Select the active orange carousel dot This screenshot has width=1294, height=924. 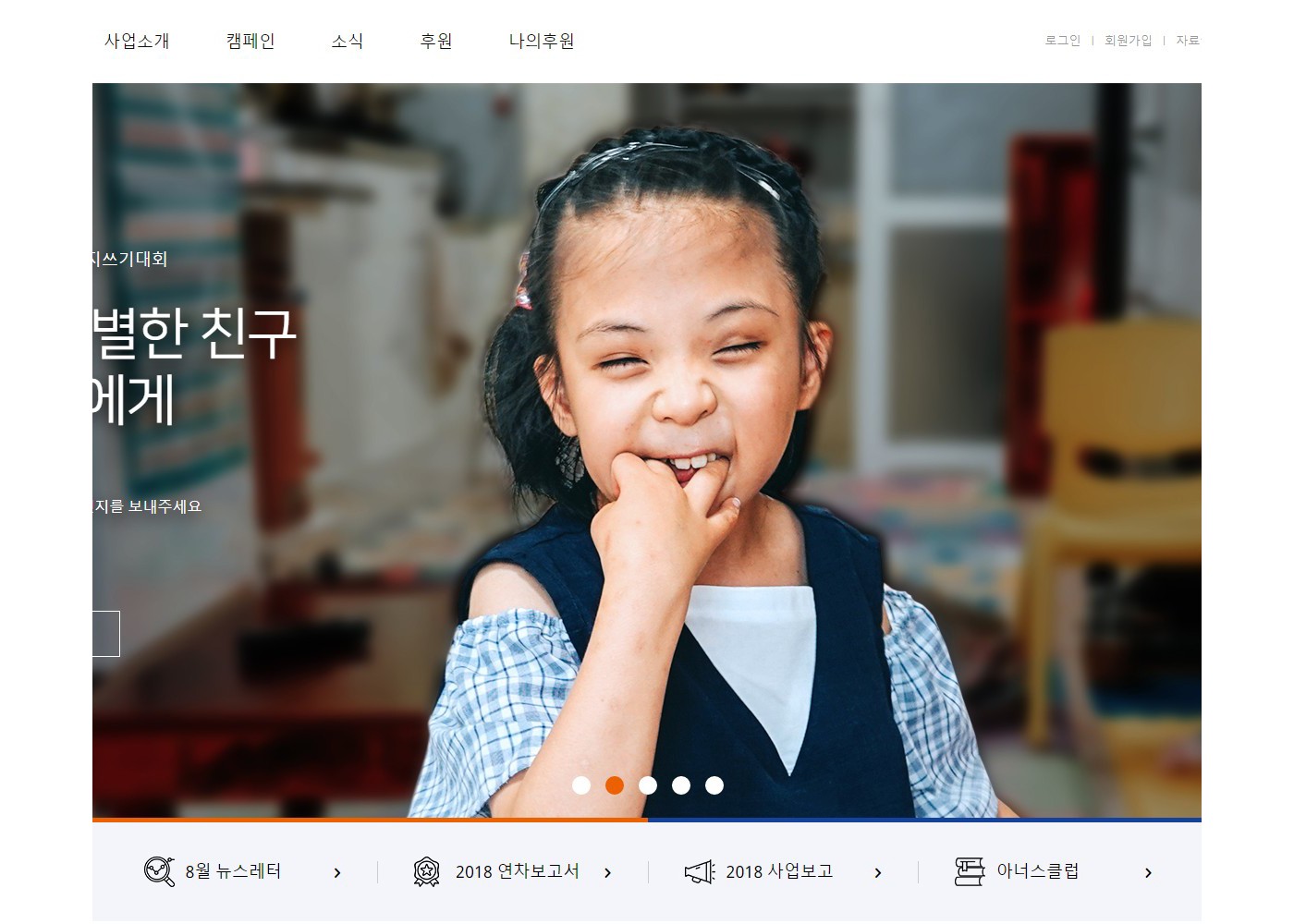coord(615,785)
